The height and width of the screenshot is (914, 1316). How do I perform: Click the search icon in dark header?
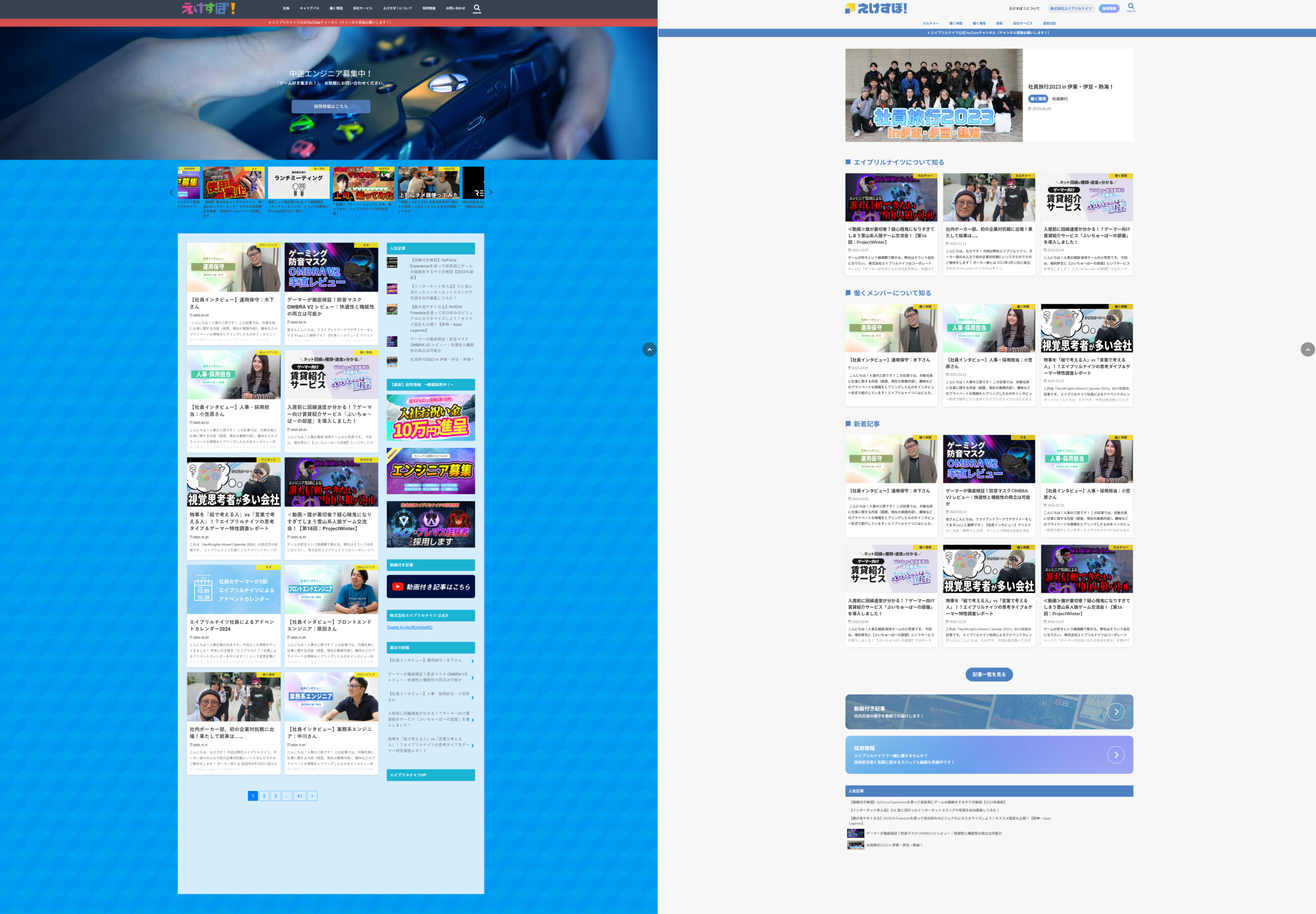[x=477, y=8]
